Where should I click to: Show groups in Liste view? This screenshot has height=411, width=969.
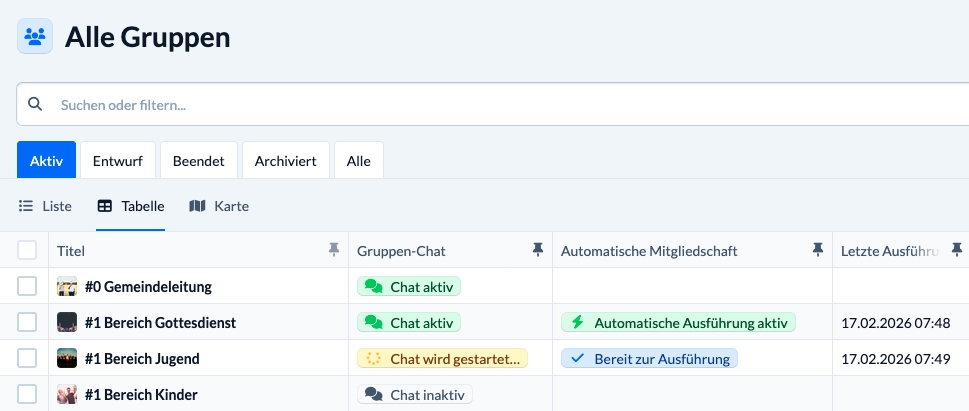tap(46, 206)
